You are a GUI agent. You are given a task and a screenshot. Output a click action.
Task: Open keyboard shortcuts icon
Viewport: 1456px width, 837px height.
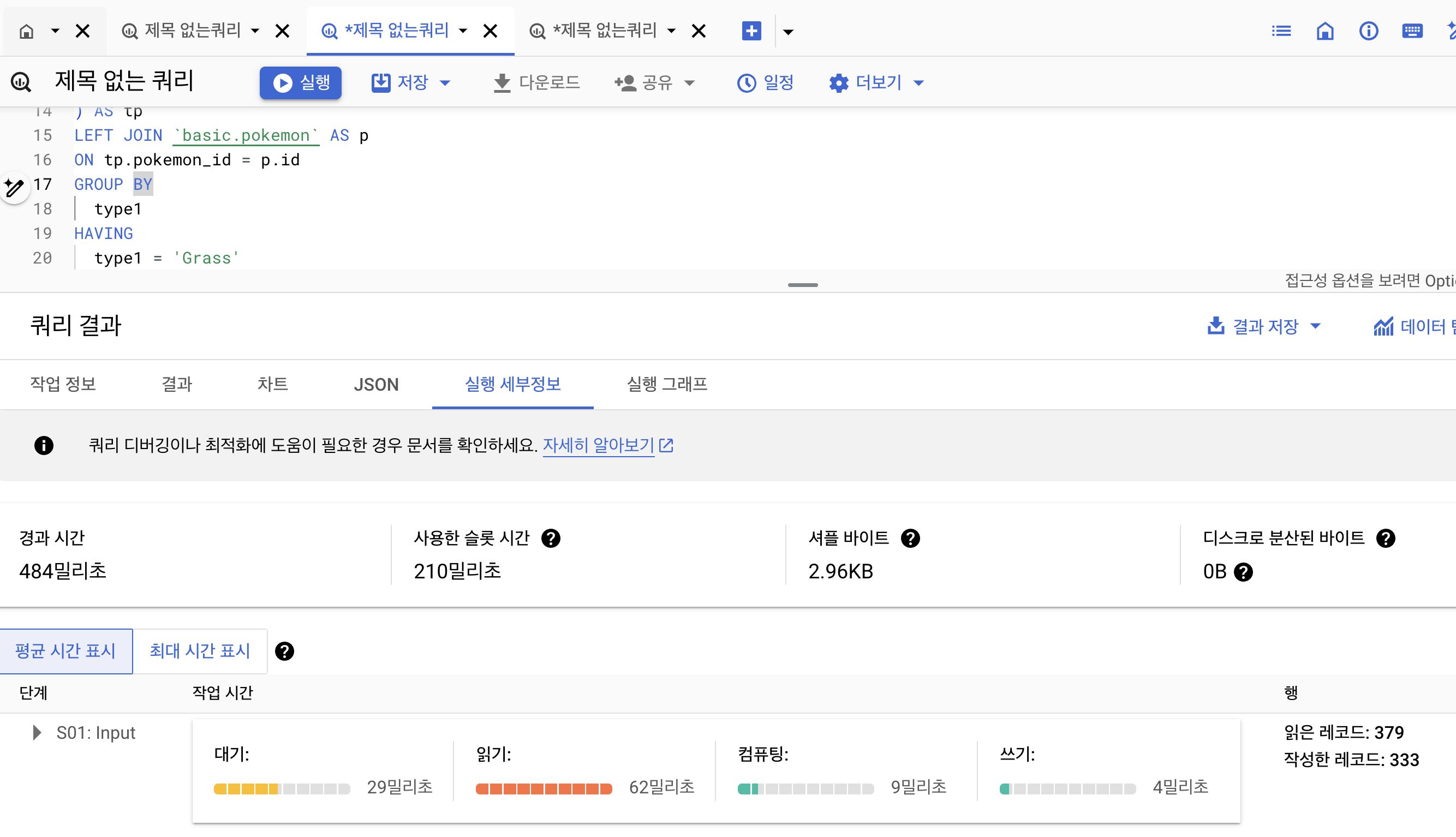(x=1412, y=31)
